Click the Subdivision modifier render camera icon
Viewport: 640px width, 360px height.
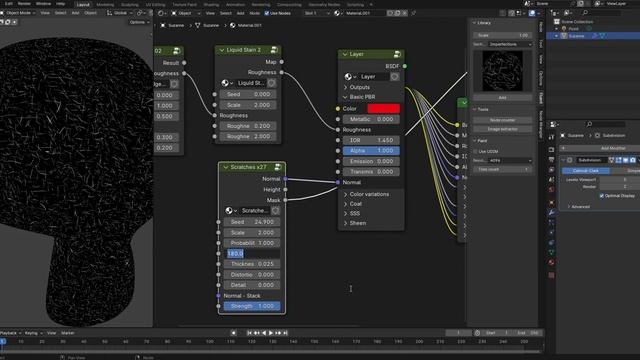633,160
